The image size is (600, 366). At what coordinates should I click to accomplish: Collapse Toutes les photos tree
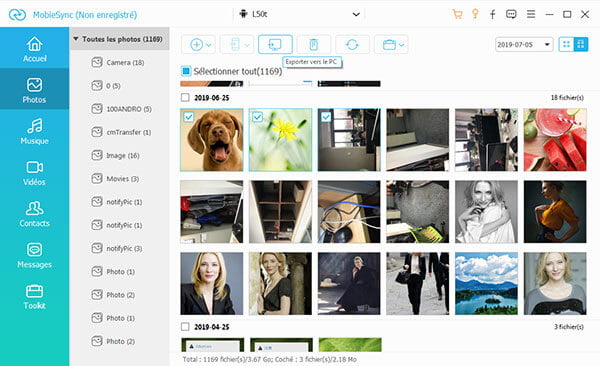(x=76, y=39)
